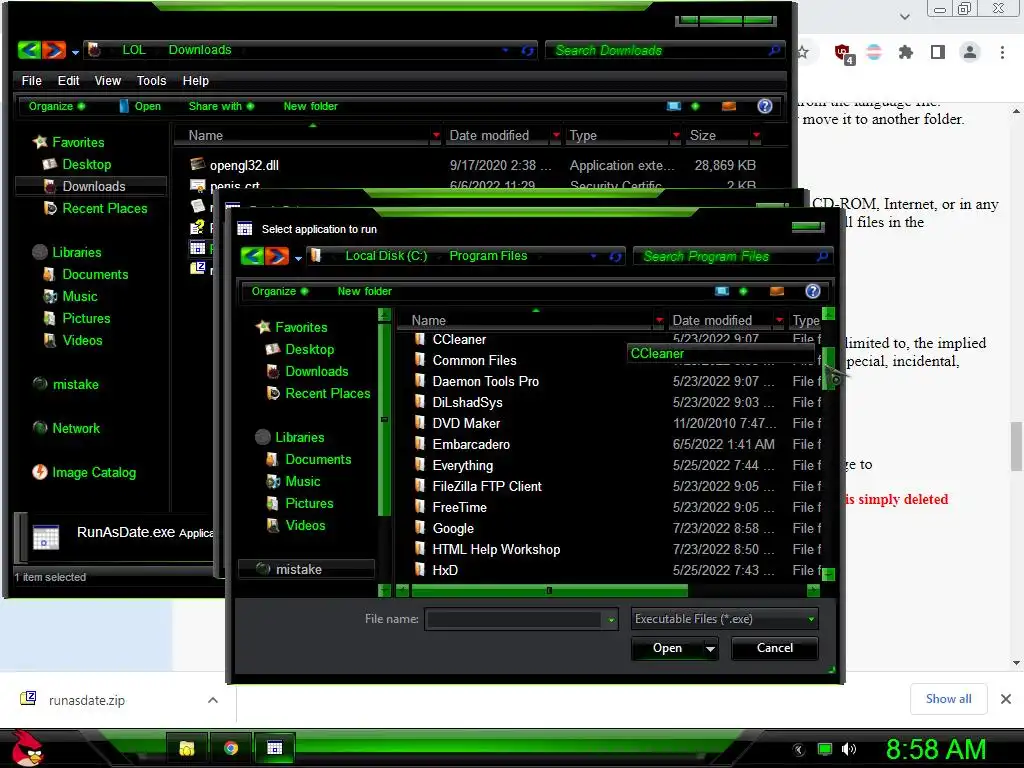Screen dimensions: 1024x768
Task: Click Search Program Files box
Action: pyautogui.click(x=733, y=257)
